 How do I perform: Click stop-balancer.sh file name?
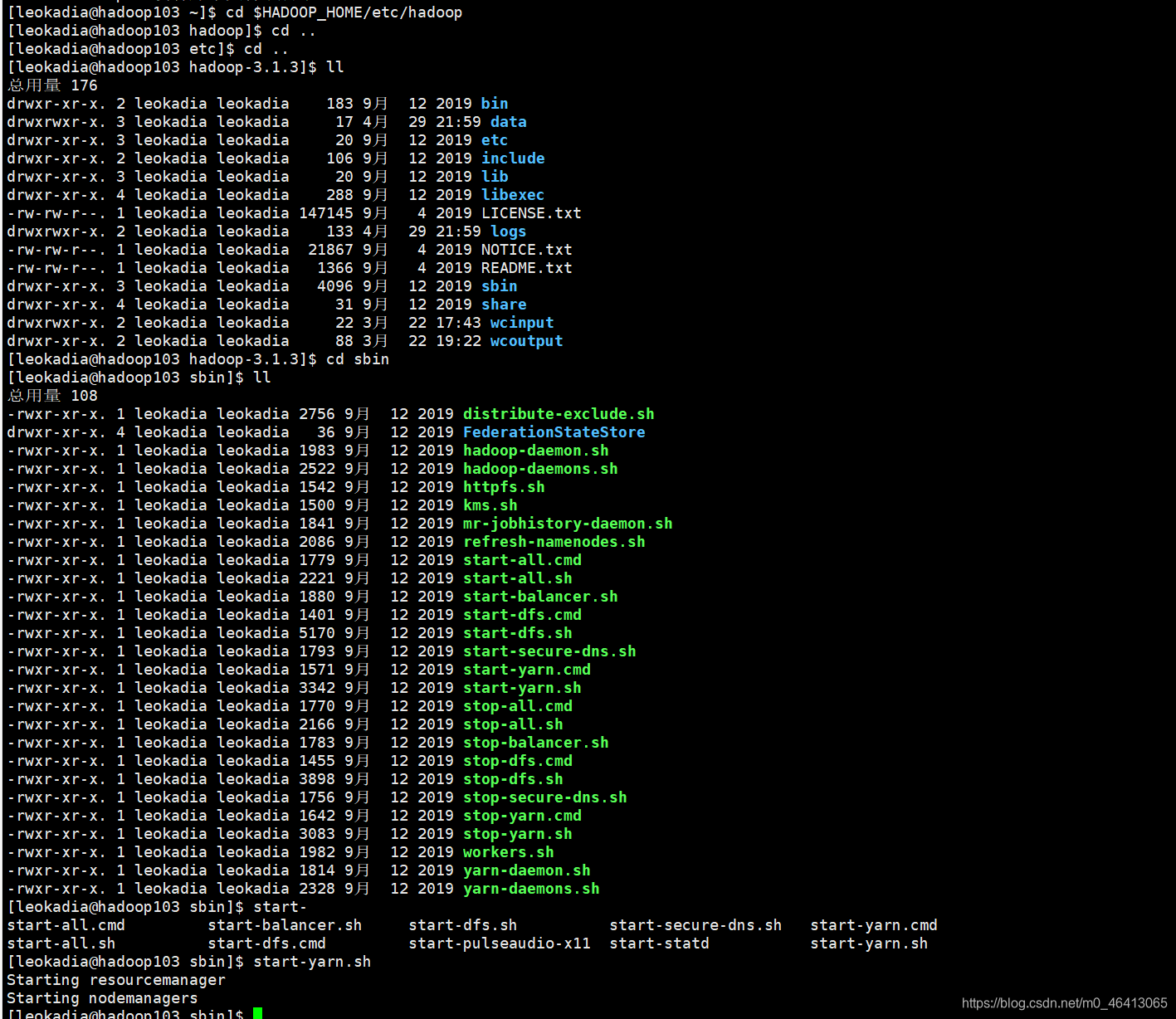(536, 743)
